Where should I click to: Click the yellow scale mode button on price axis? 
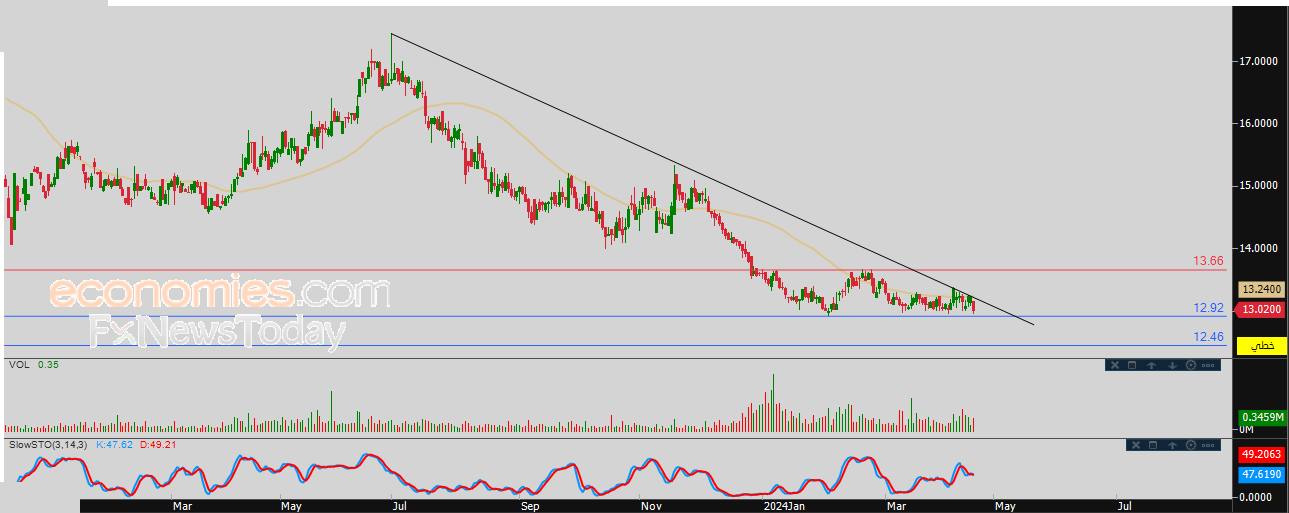1262,346
